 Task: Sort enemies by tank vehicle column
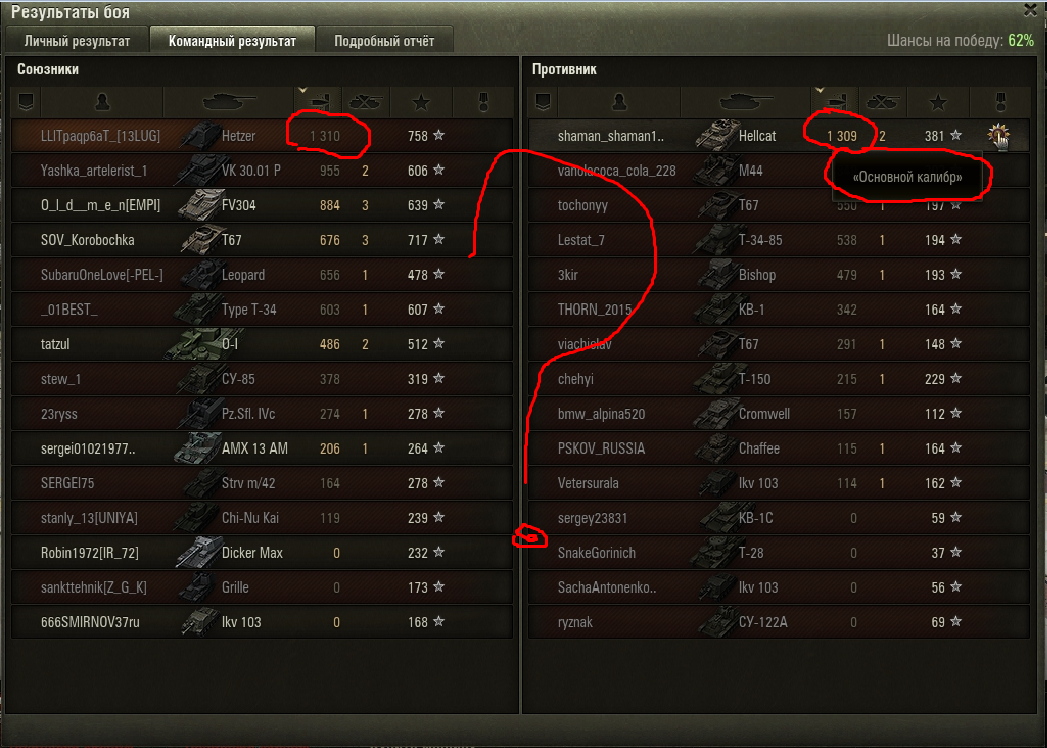click(746, 102)
